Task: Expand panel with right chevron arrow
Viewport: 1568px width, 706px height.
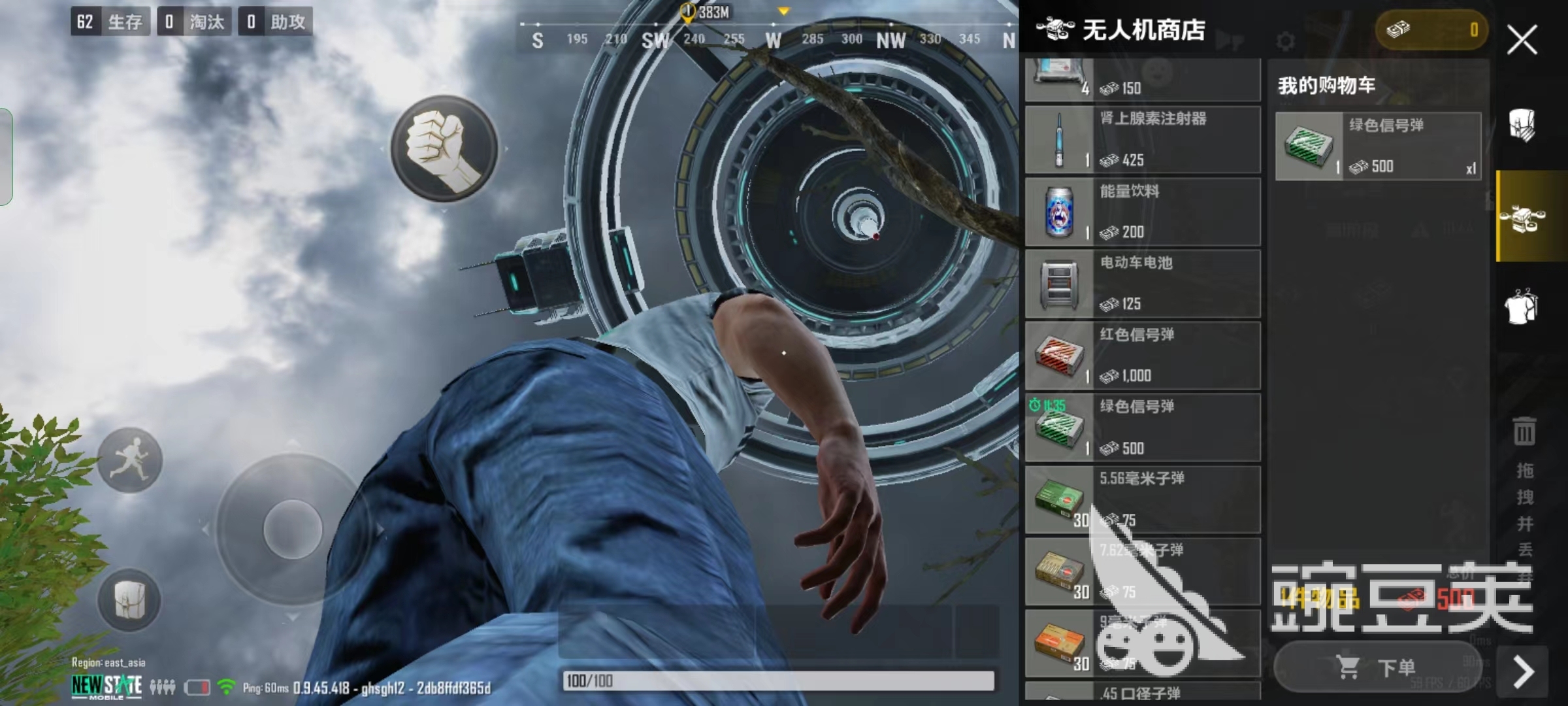Action: pos(1523,671)
